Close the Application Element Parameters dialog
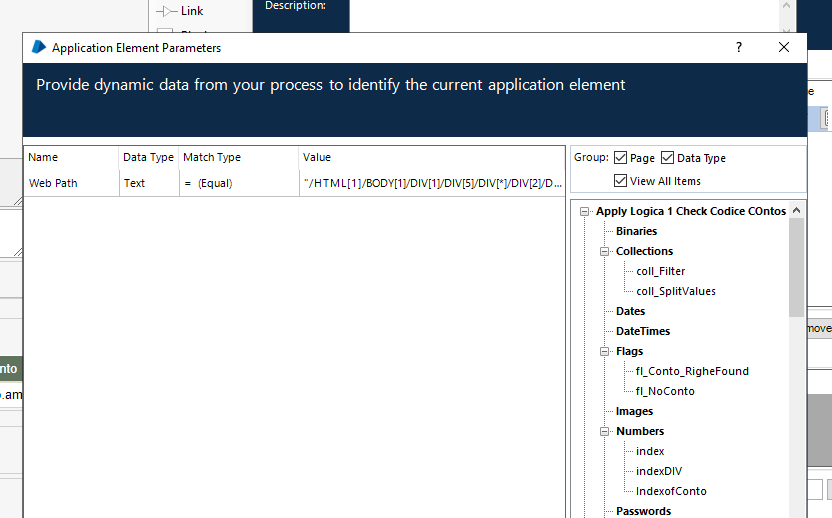The height and width of the screenshot is (518, 832). pyautogui.click(x=784, y=47)
